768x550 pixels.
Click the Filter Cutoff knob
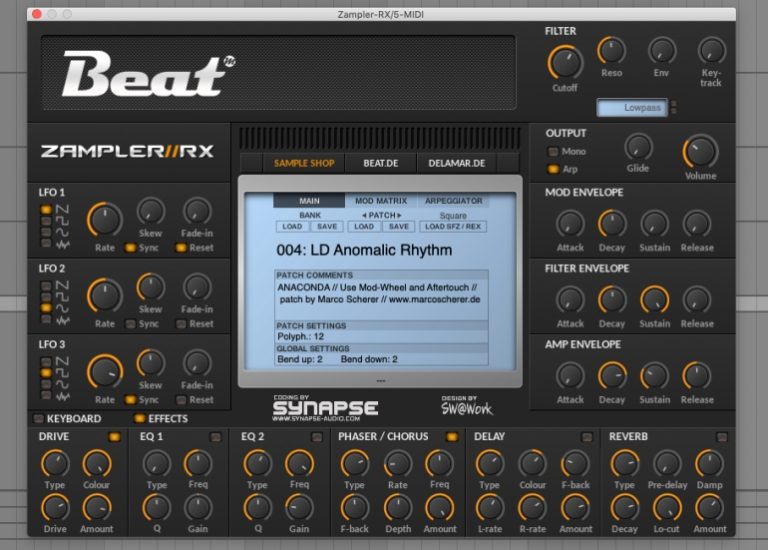[x=565, y=62]
